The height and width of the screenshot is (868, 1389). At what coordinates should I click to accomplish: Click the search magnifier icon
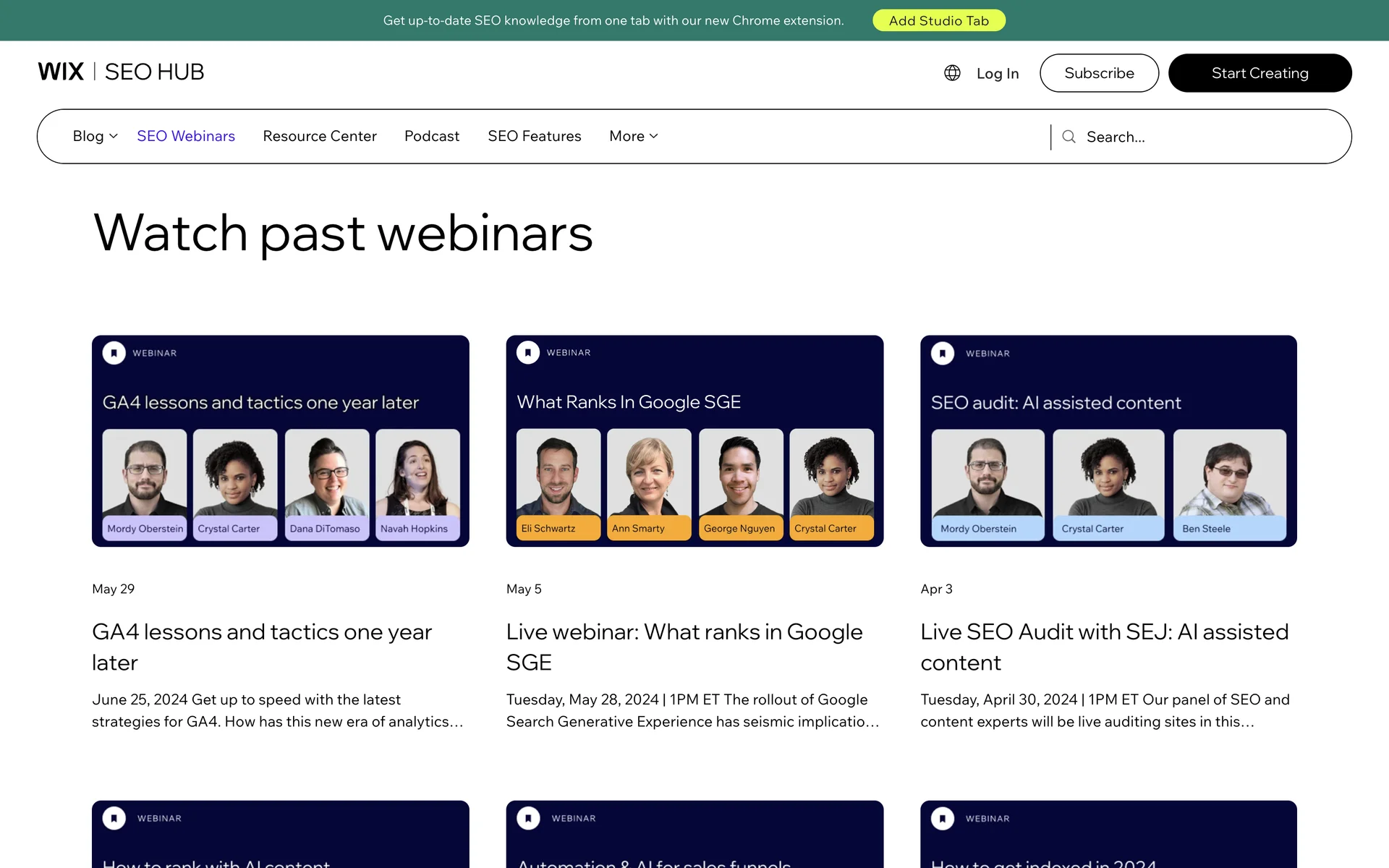[x=1069, y=137]
